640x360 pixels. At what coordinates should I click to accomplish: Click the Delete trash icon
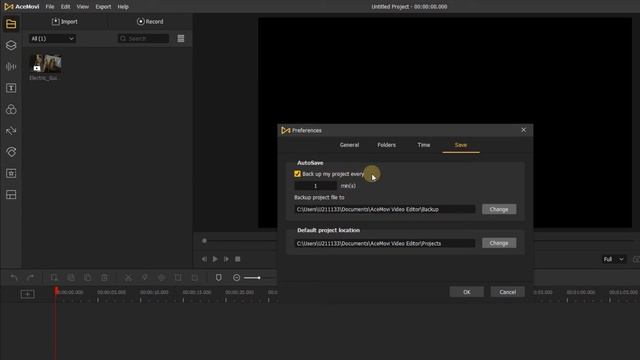point(104,278)
